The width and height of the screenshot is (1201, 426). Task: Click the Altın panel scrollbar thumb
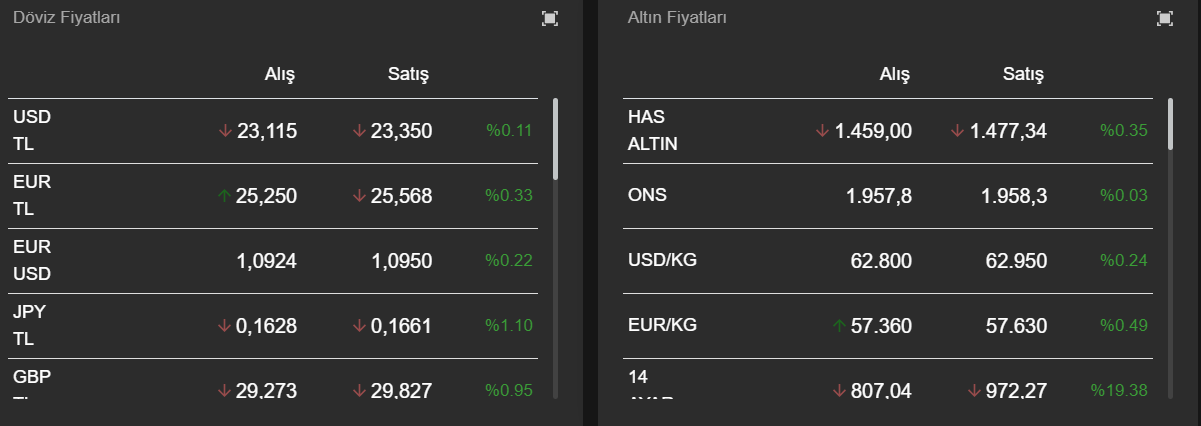[x=1170, y=124]
